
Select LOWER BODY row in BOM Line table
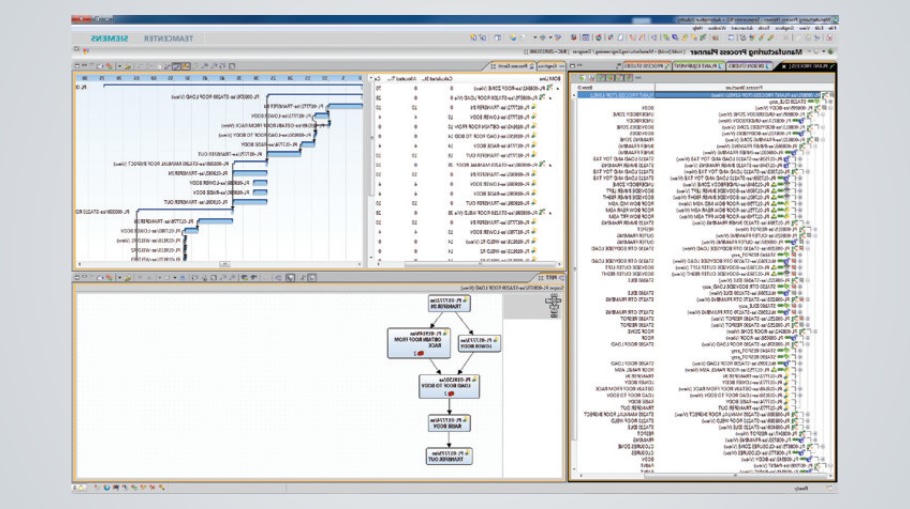tap(503, 117)
